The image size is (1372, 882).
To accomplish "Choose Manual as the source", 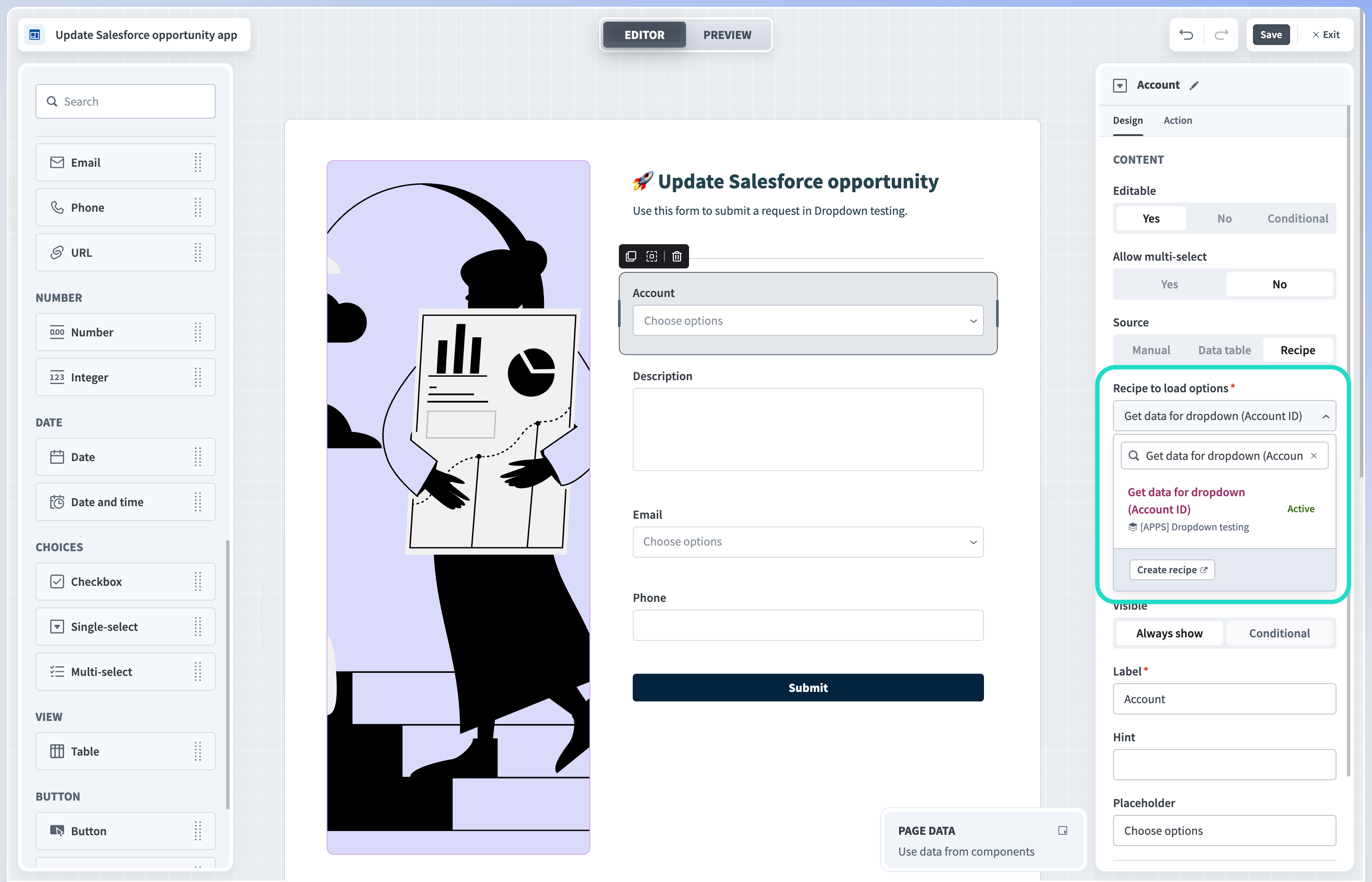I will 1151,350.
